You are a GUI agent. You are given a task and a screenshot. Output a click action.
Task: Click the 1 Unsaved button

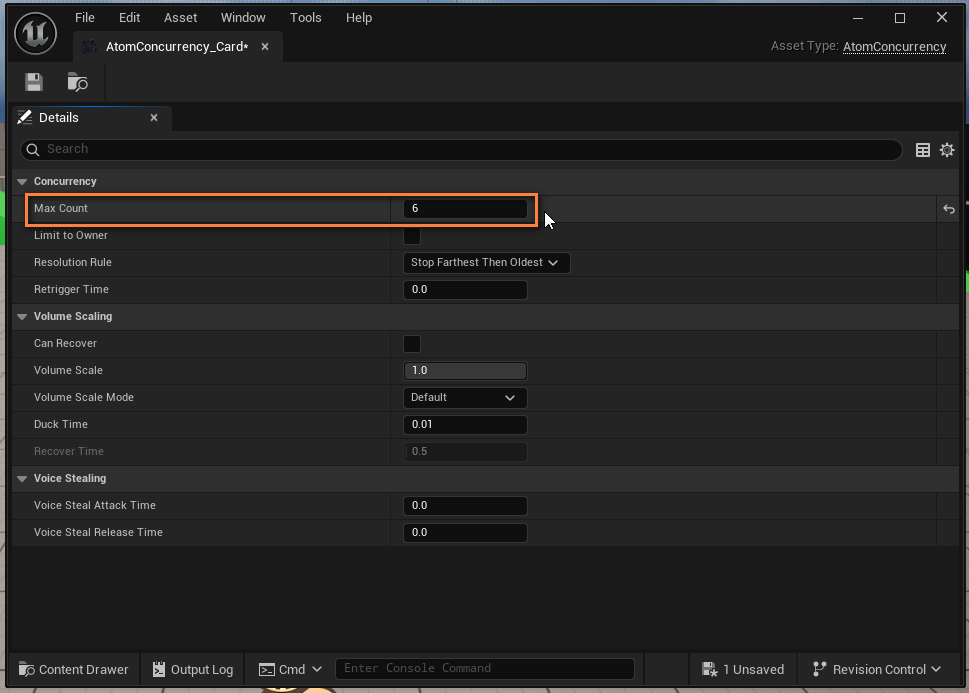pos(743,670)
